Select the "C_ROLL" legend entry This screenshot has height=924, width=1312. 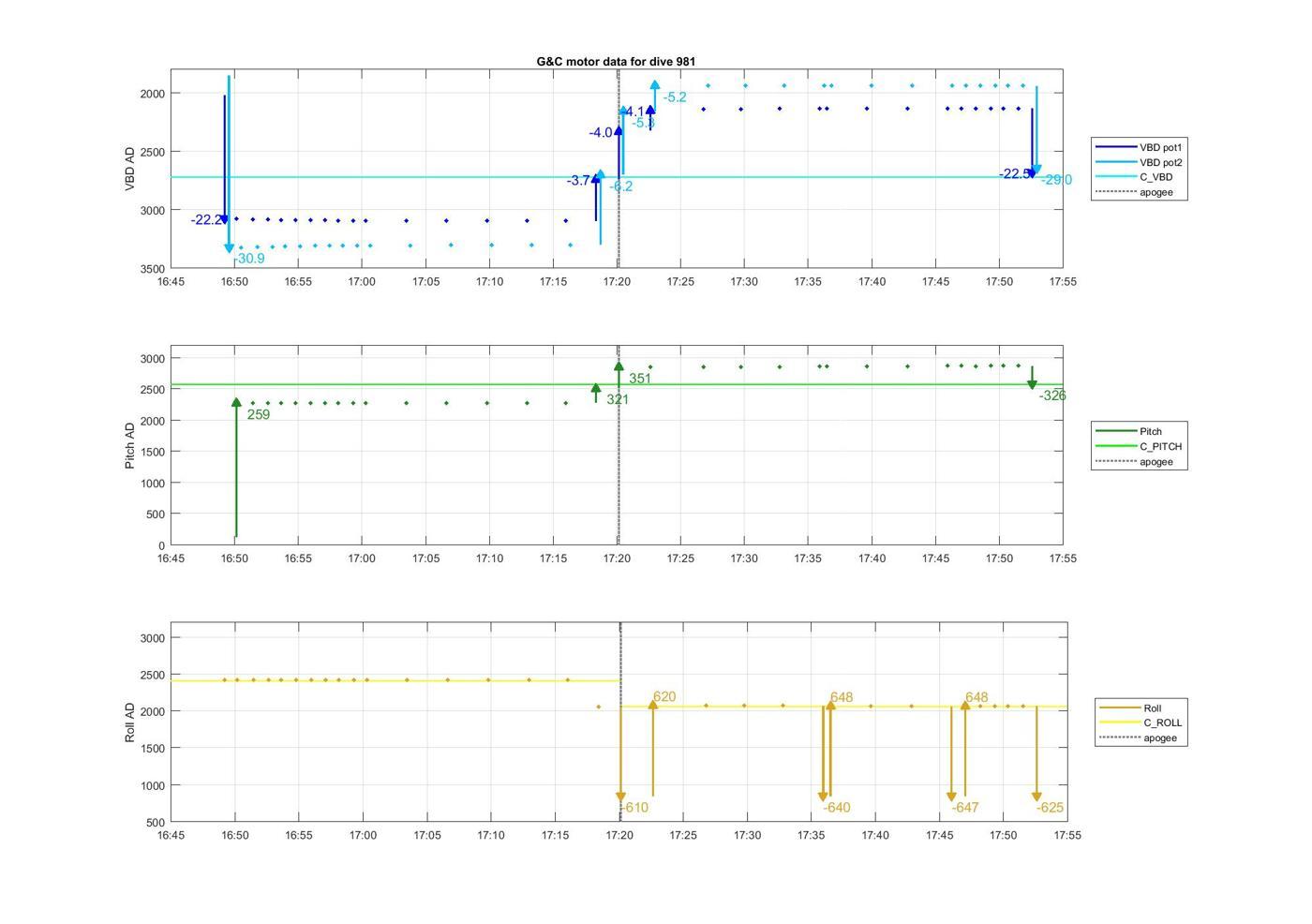1141,723
